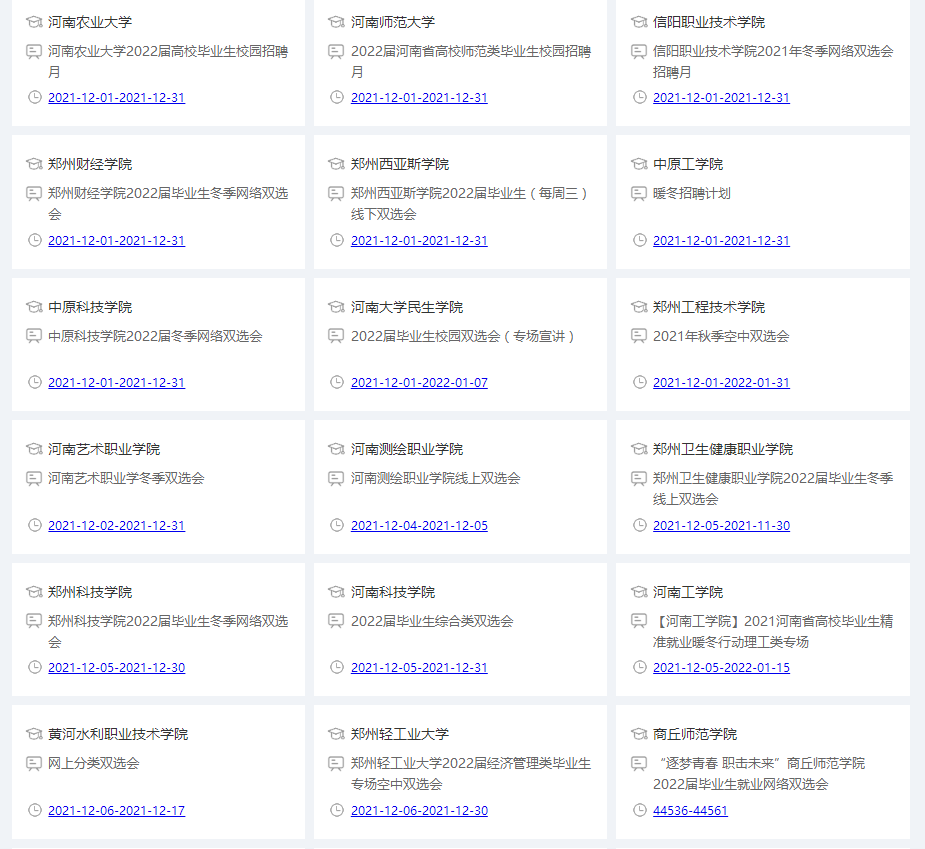Click clock icon in 河南大学民生学院 card
The width and height of the screenshot is (925, 849).
(x=337, y=382)
